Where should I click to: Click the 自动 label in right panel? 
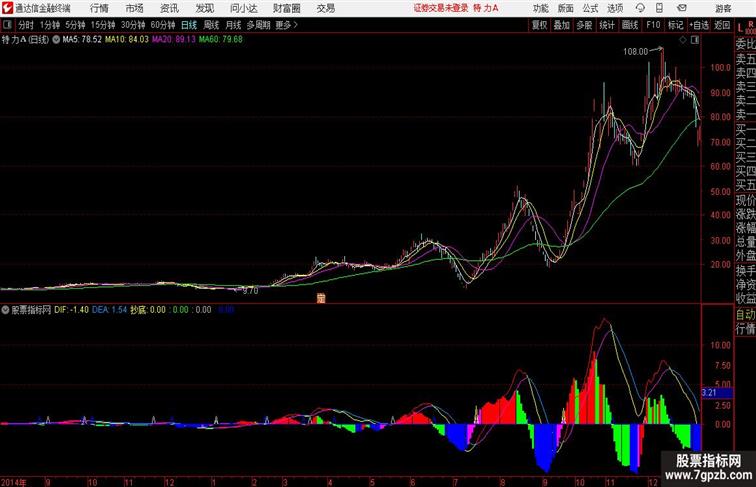(745, 315)
